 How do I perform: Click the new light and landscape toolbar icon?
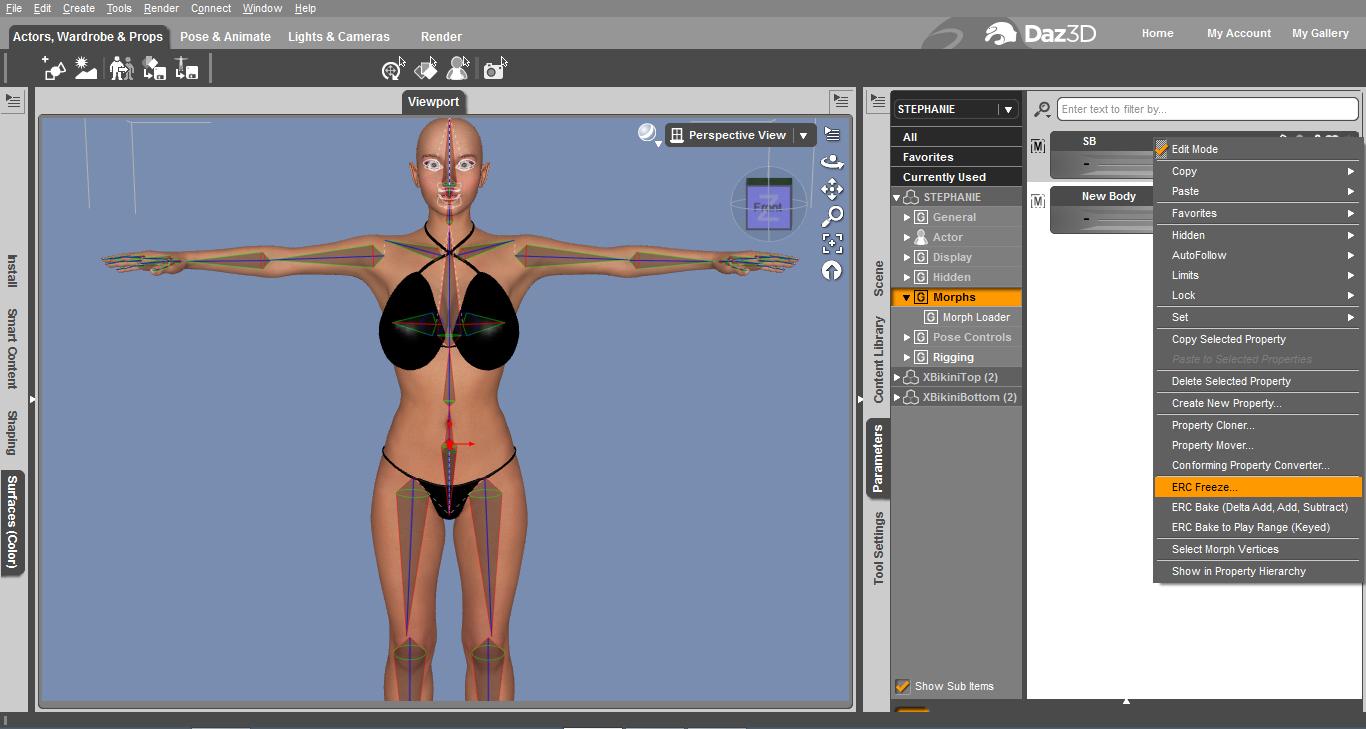86,68
